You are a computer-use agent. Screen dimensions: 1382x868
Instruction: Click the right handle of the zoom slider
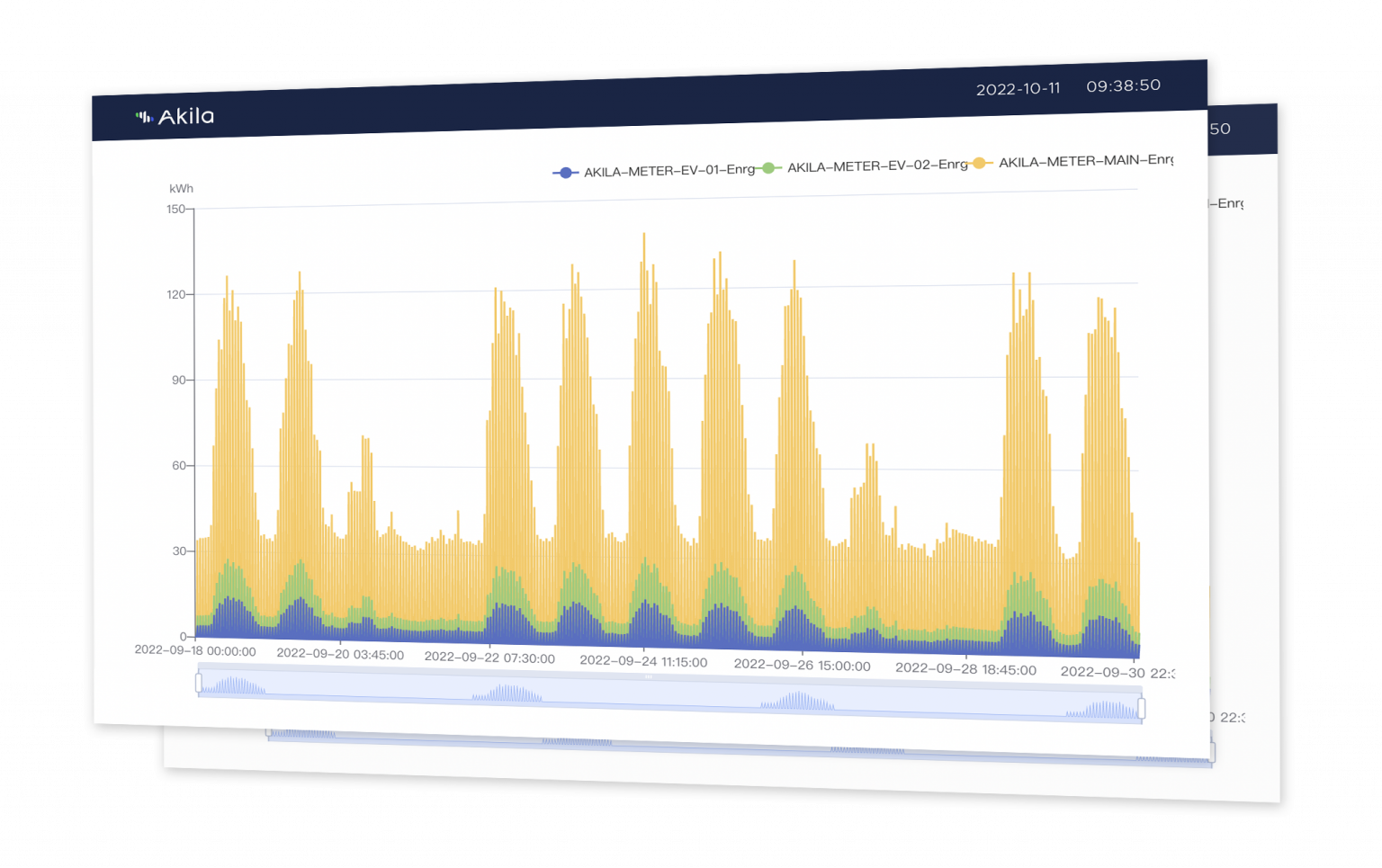point(1141,708)
